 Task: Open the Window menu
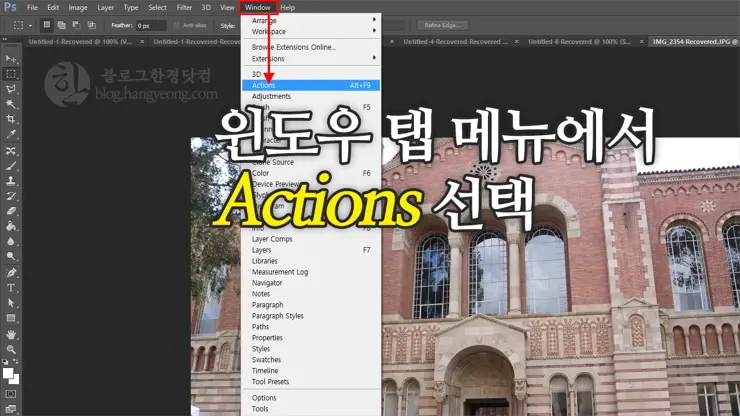point(258,8)
